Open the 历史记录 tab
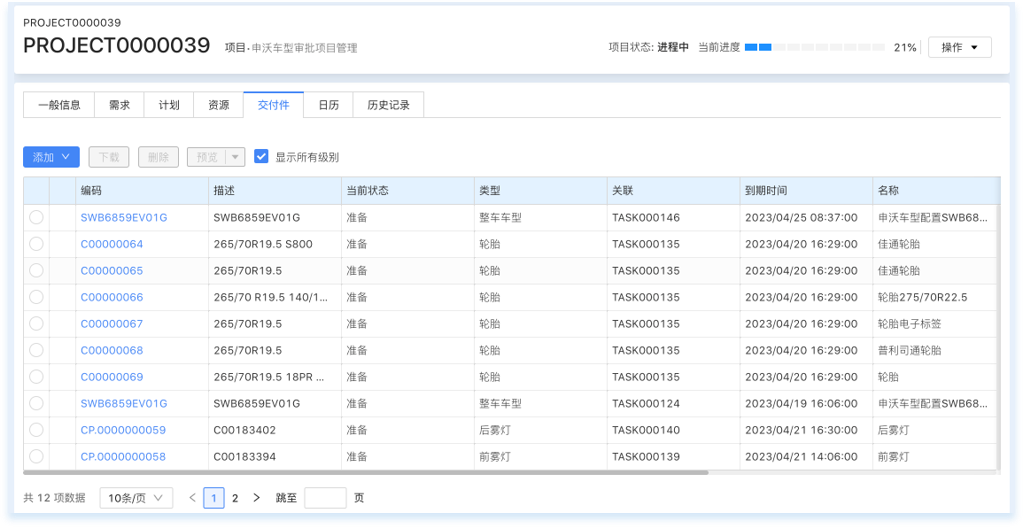Viewport: 1023px width, 527px height. pos(388,105)
